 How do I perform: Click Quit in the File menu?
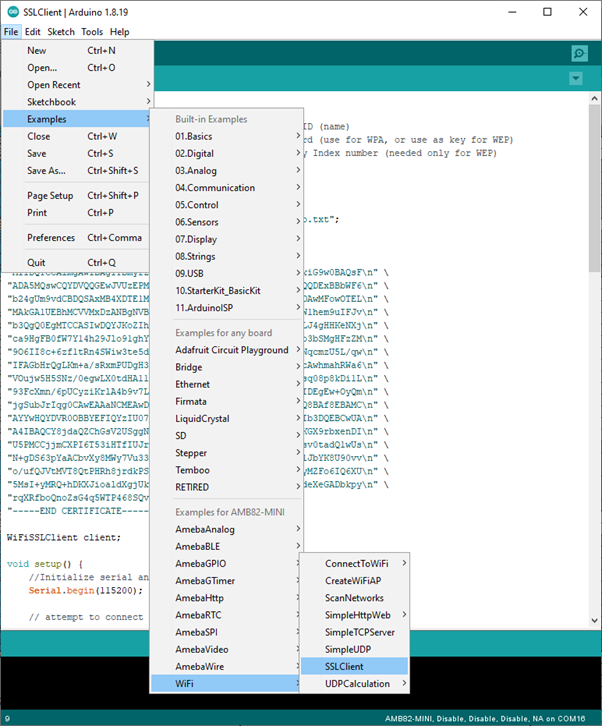[37, 263]
